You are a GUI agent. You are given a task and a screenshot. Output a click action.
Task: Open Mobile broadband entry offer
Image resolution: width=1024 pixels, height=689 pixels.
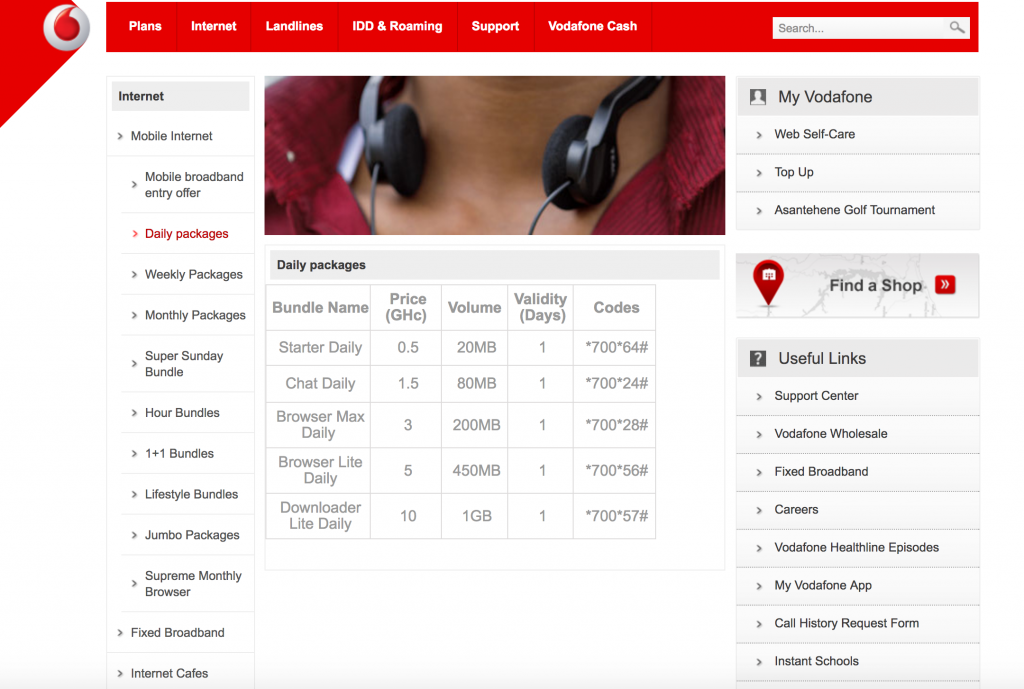coord(194,185)
